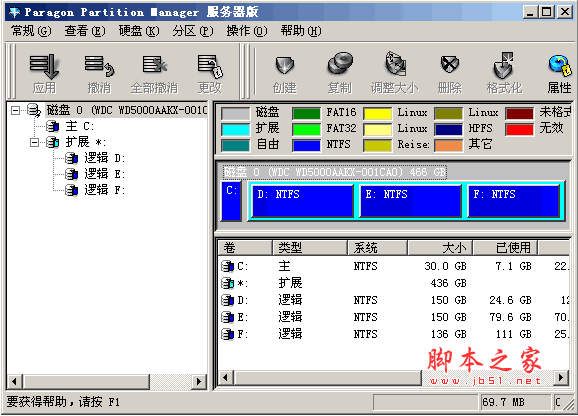This screenshot has height=416, width=578.
Task: Open the 操作(O) menu
Action: (x=247, y=31)
